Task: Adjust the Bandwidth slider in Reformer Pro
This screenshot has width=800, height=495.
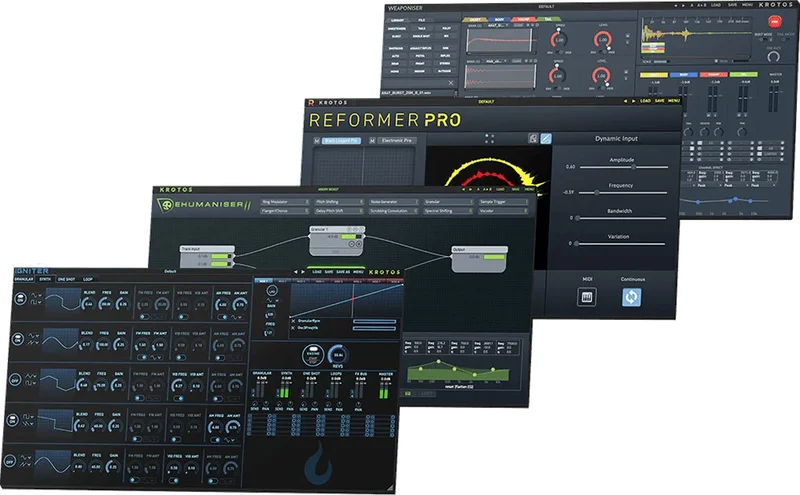Action: coord(621,218)
